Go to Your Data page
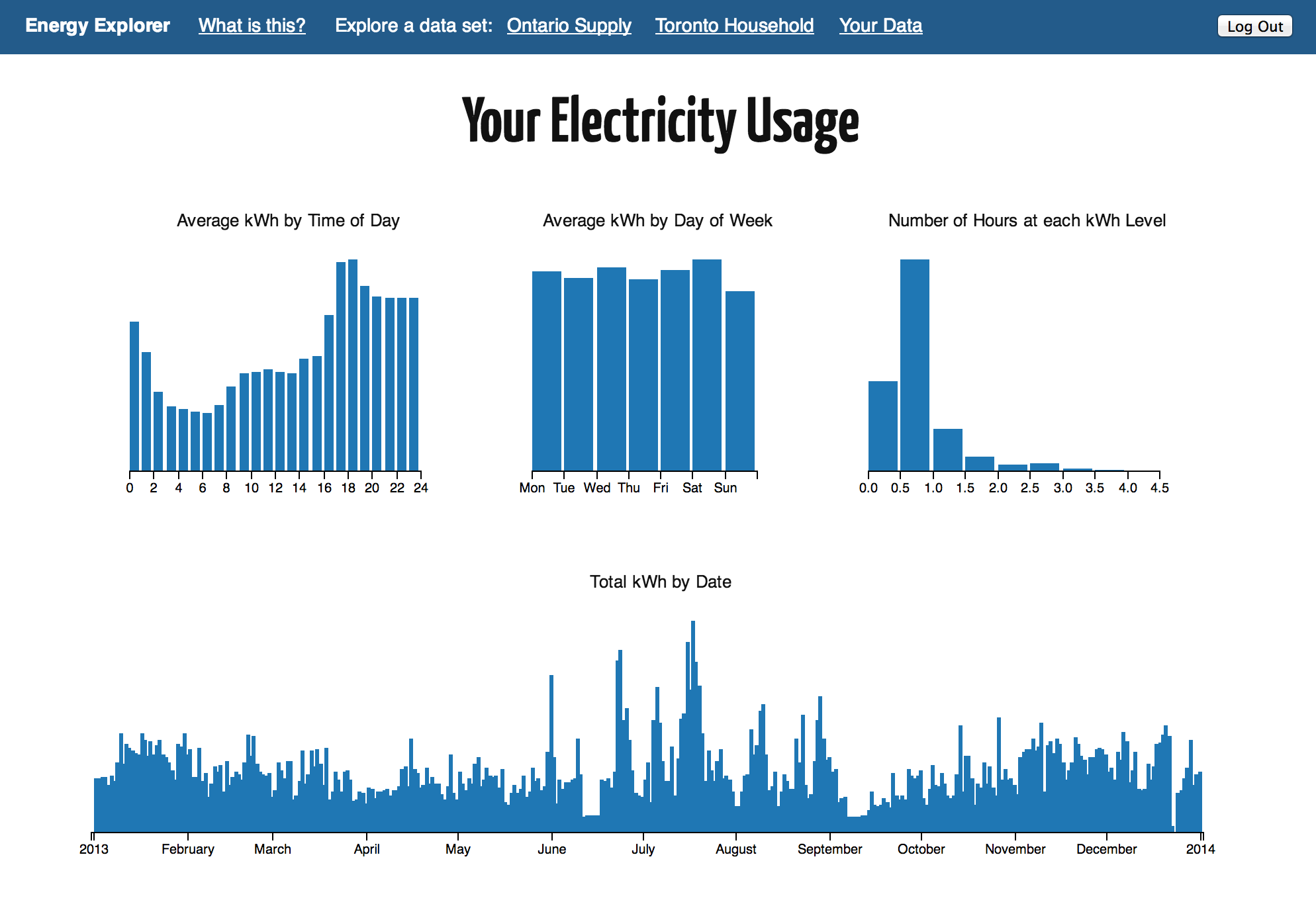Screen dimensions: 1316x908 coord(880,26)
